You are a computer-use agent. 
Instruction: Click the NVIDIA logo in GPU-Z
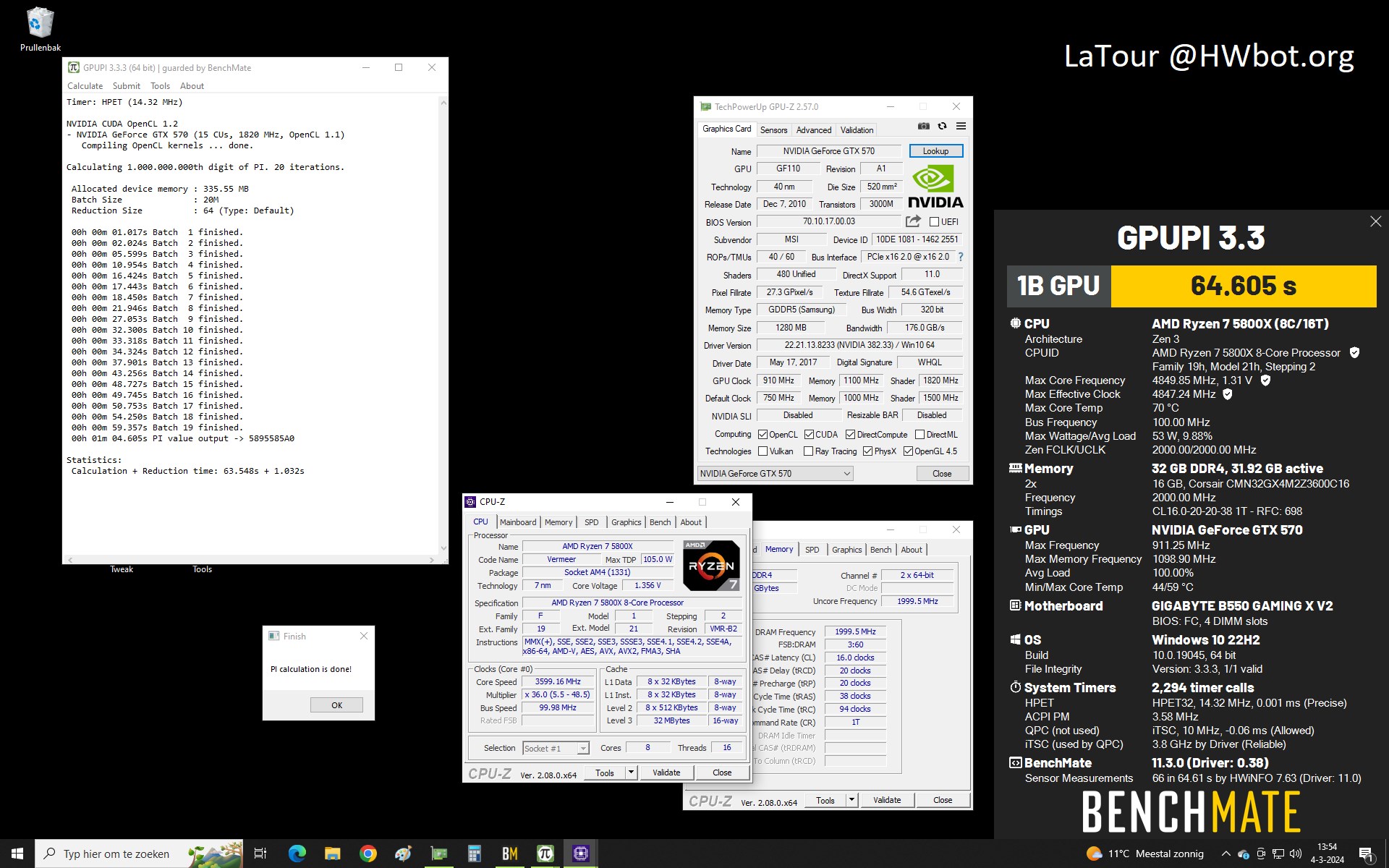935,187
